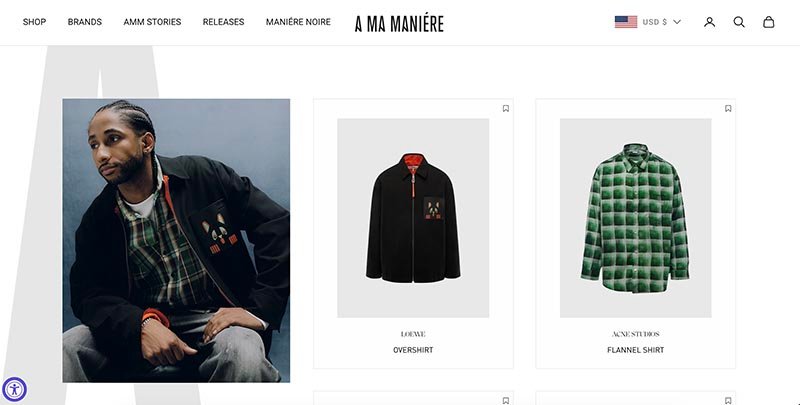This screenshot has height=405, width=800.
Task: Open the USD $ currency selector
Action: tap(648, 22)
